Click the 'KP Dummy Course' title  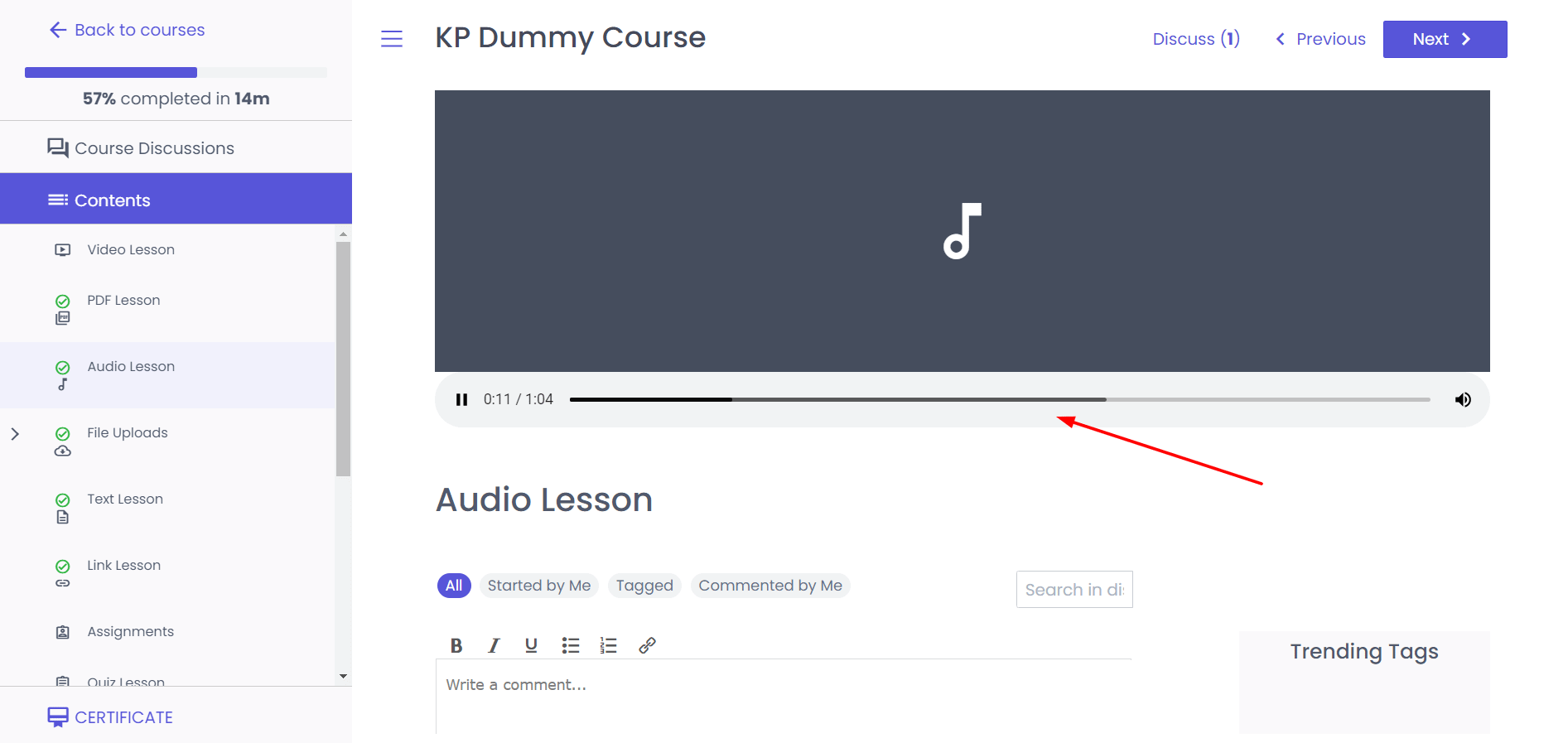tap(571, 37)
